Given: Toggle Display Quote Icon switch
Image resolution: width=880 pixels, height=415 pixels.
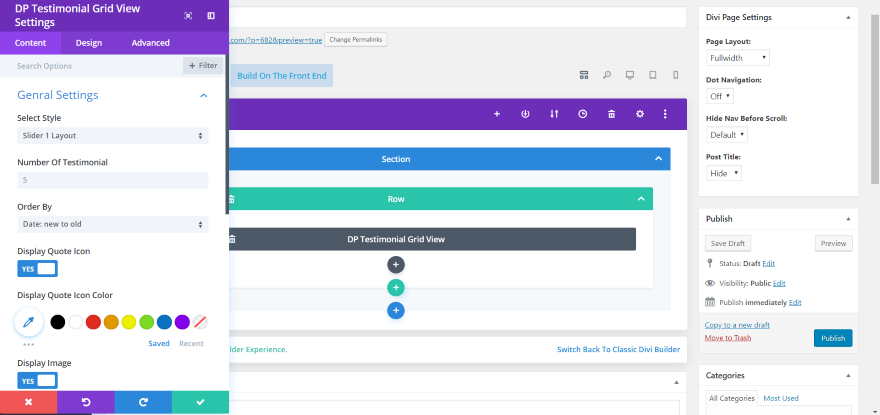Looking at the screenshot, I should 37,269.
